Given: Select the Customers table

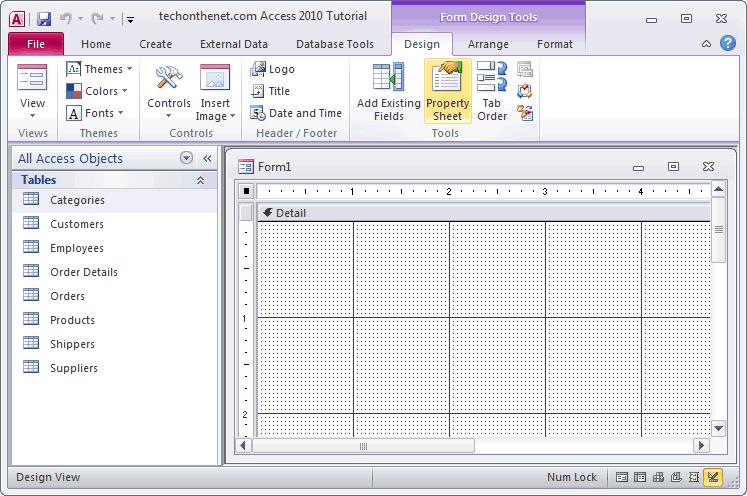Looking at the screenshot, I should 114,224.
